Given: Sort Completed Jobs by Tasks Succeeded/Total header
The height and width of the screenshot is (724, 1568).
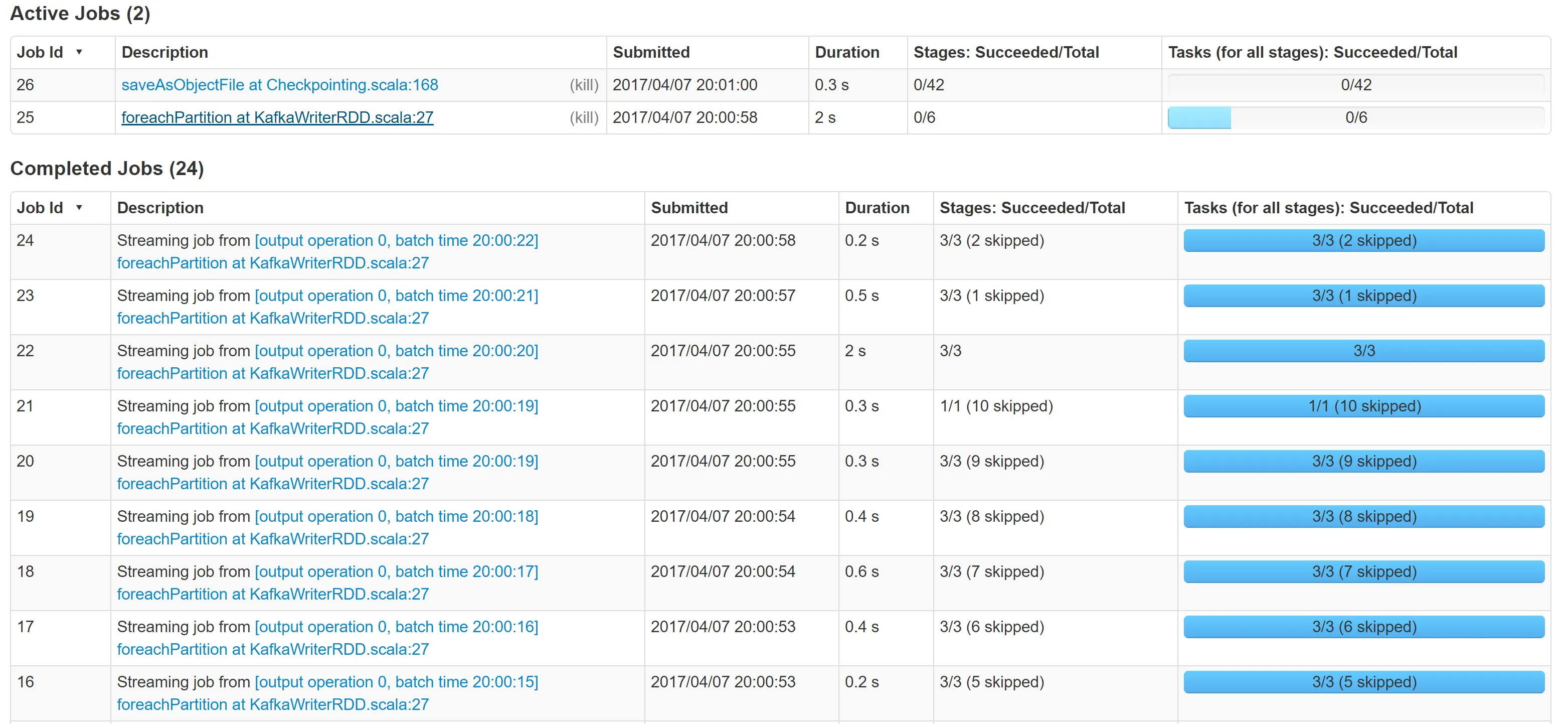Looking at the screenshot, I should click(x=1328, y=208).
